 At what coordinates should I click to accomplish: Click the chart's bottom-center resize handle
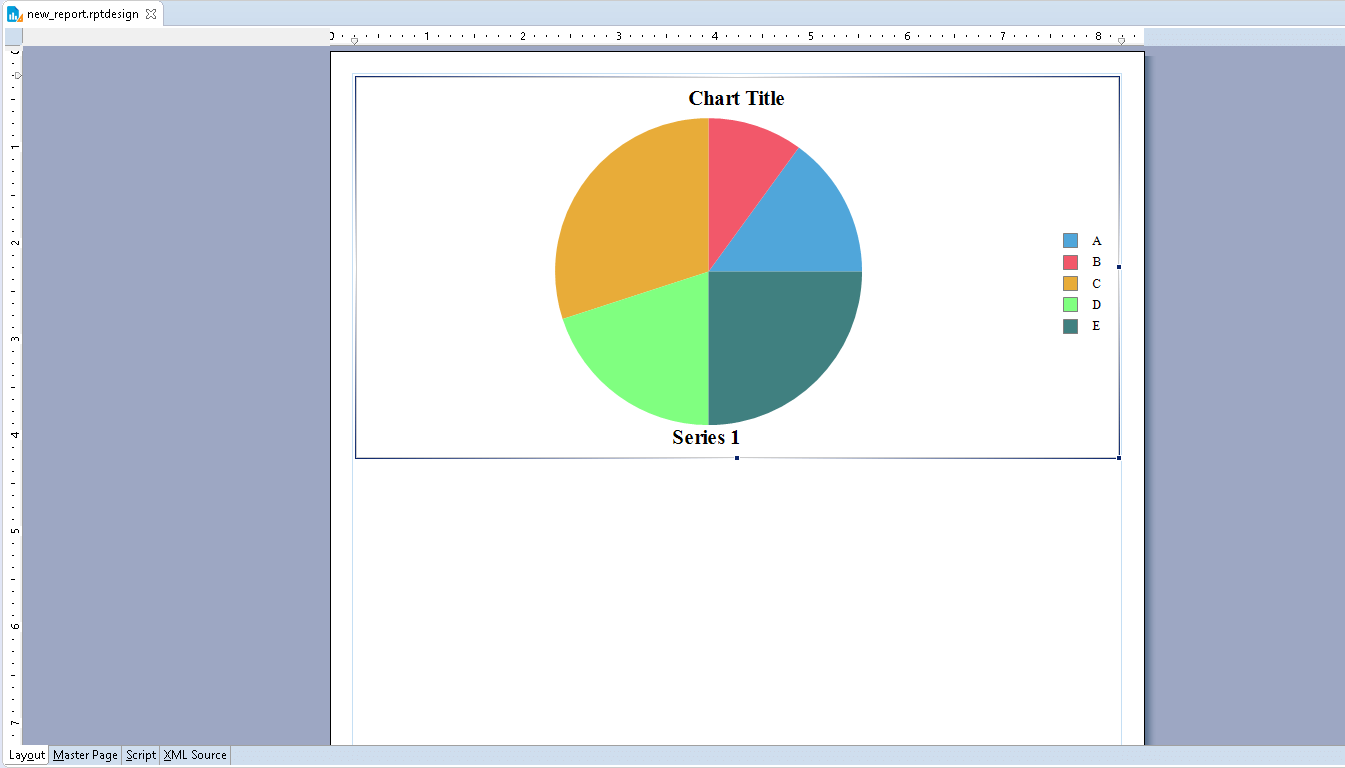[737, 458]
